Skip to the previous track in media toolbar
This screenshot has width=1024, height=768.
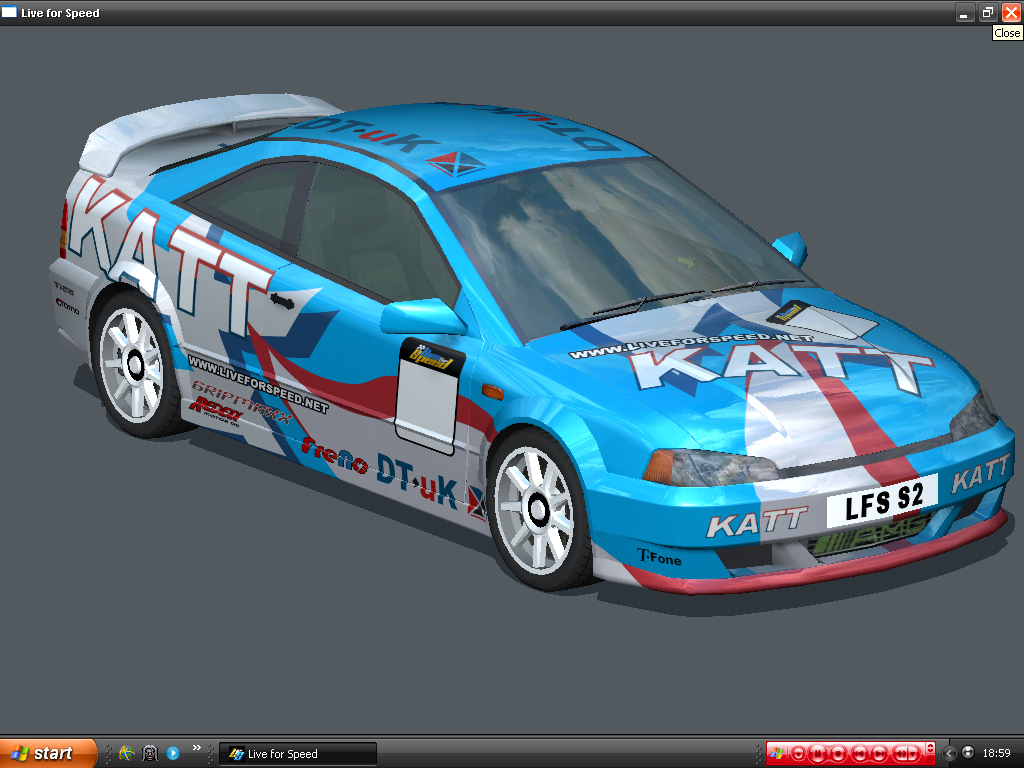[x=859, y=754]
